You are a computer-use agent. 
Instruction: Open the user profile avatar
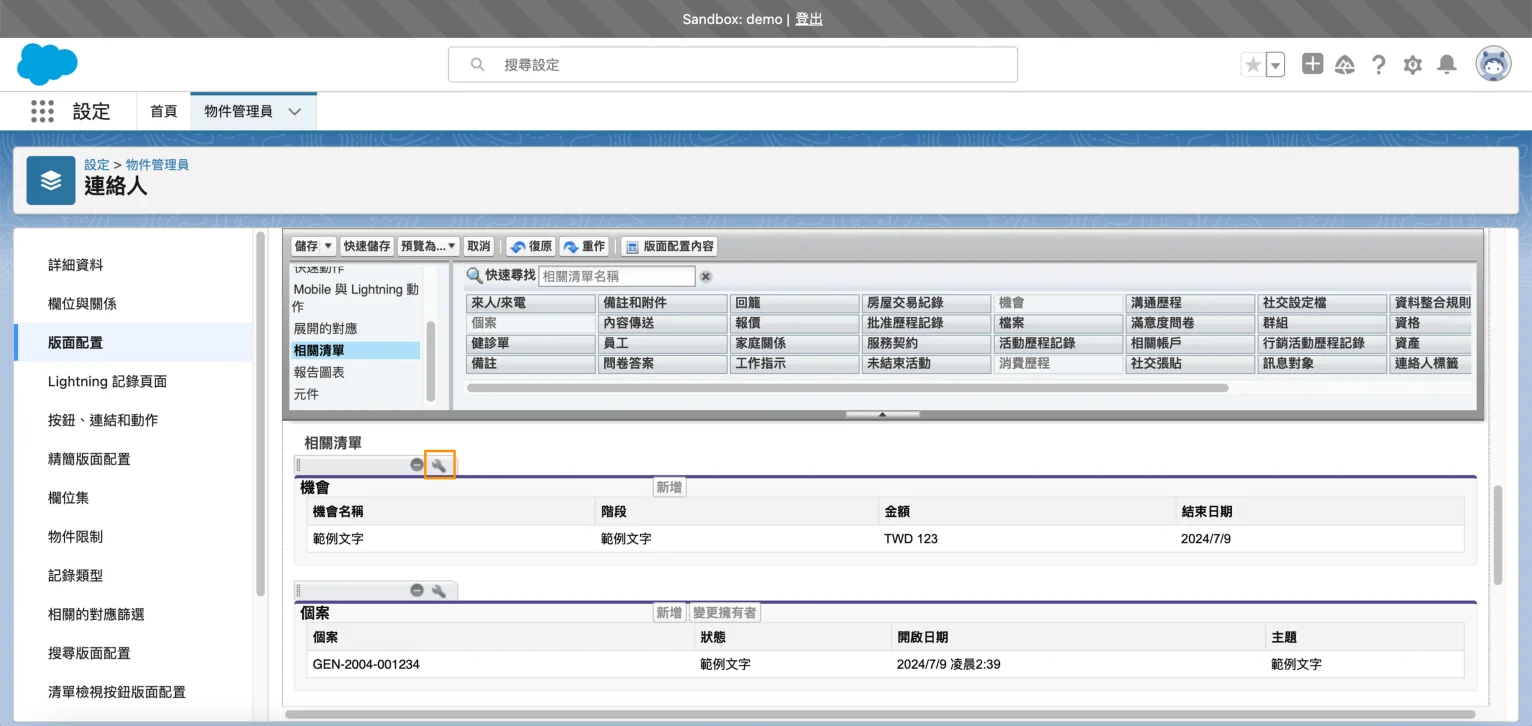pos(1494,64)
